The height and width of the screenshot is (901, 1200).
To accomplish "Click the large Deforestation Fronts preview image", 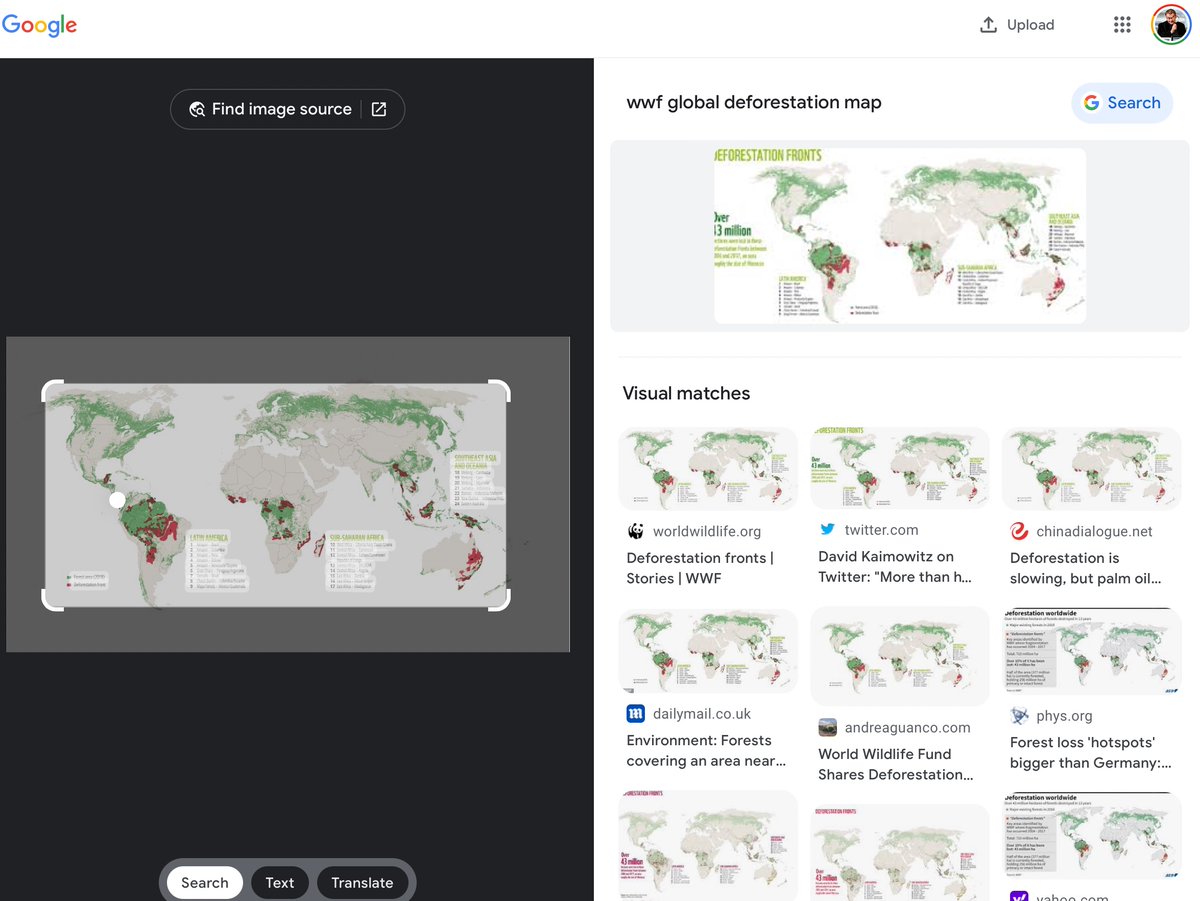I will 900,236.
